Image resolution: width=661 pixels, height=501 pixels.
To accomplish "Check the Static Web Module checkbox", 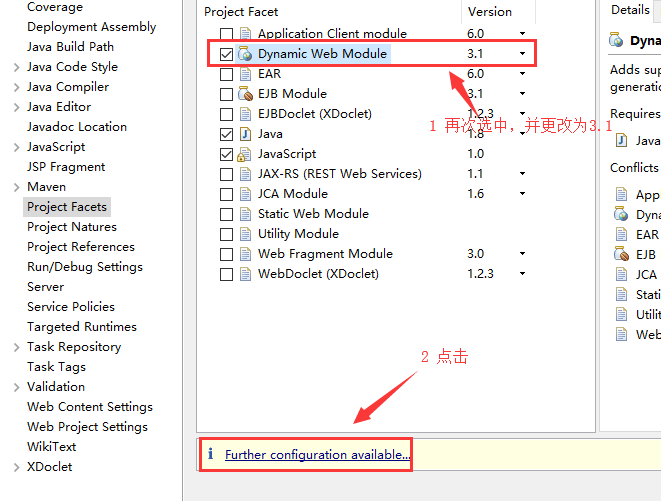I will click(x=226, y=214).
